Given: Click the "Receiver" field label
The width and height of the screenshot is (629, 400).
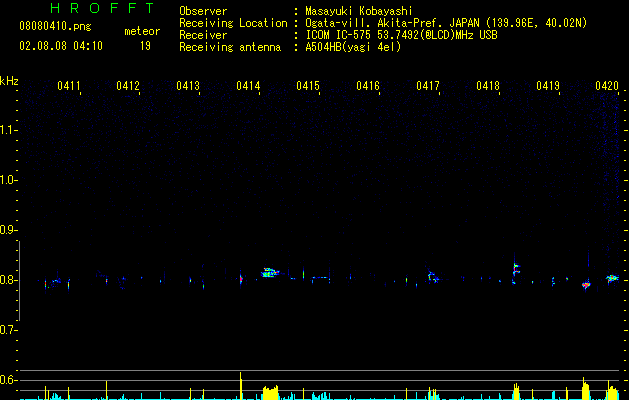Looking at the screenshot, I should (x=203, y=35).
